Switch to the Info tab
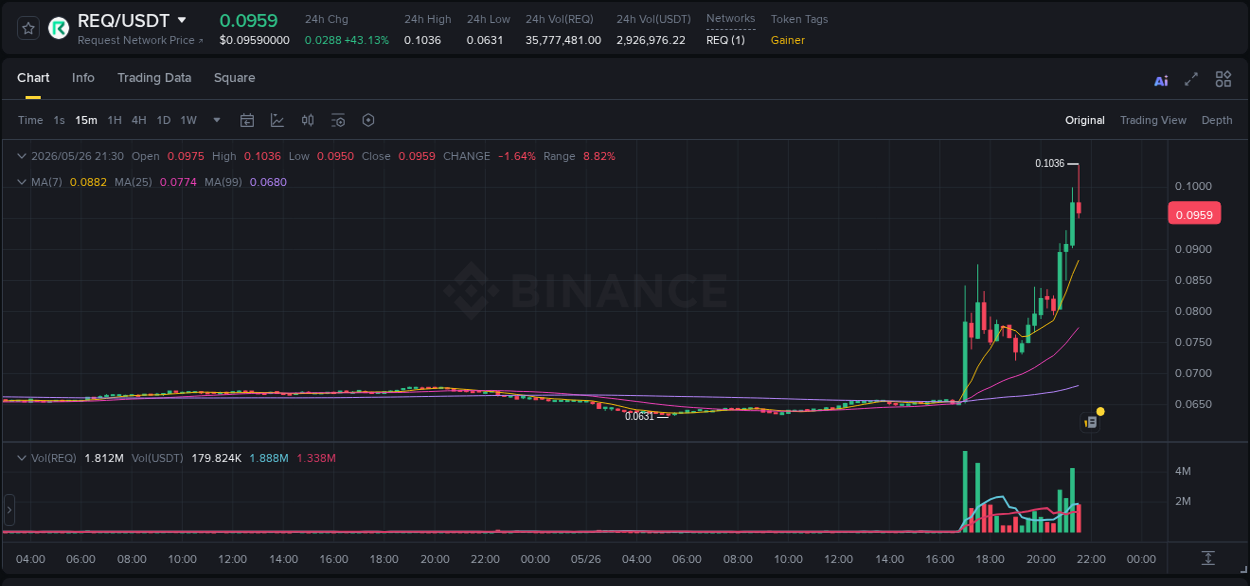Screen dimensions: 1250x586 tap(83, 78)
